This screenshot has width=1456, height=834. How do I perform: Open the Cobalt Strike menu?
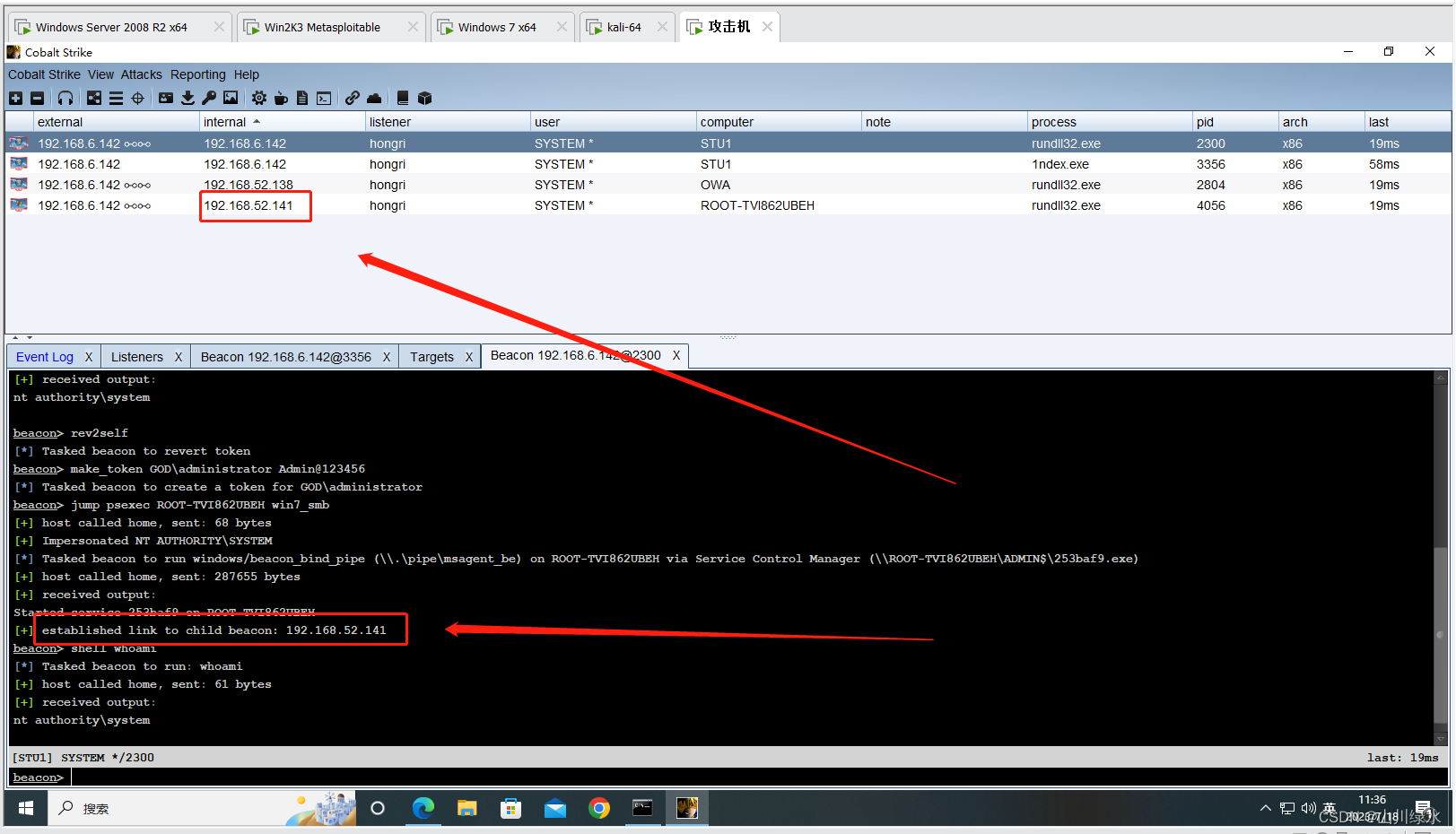tap(44, 74)
